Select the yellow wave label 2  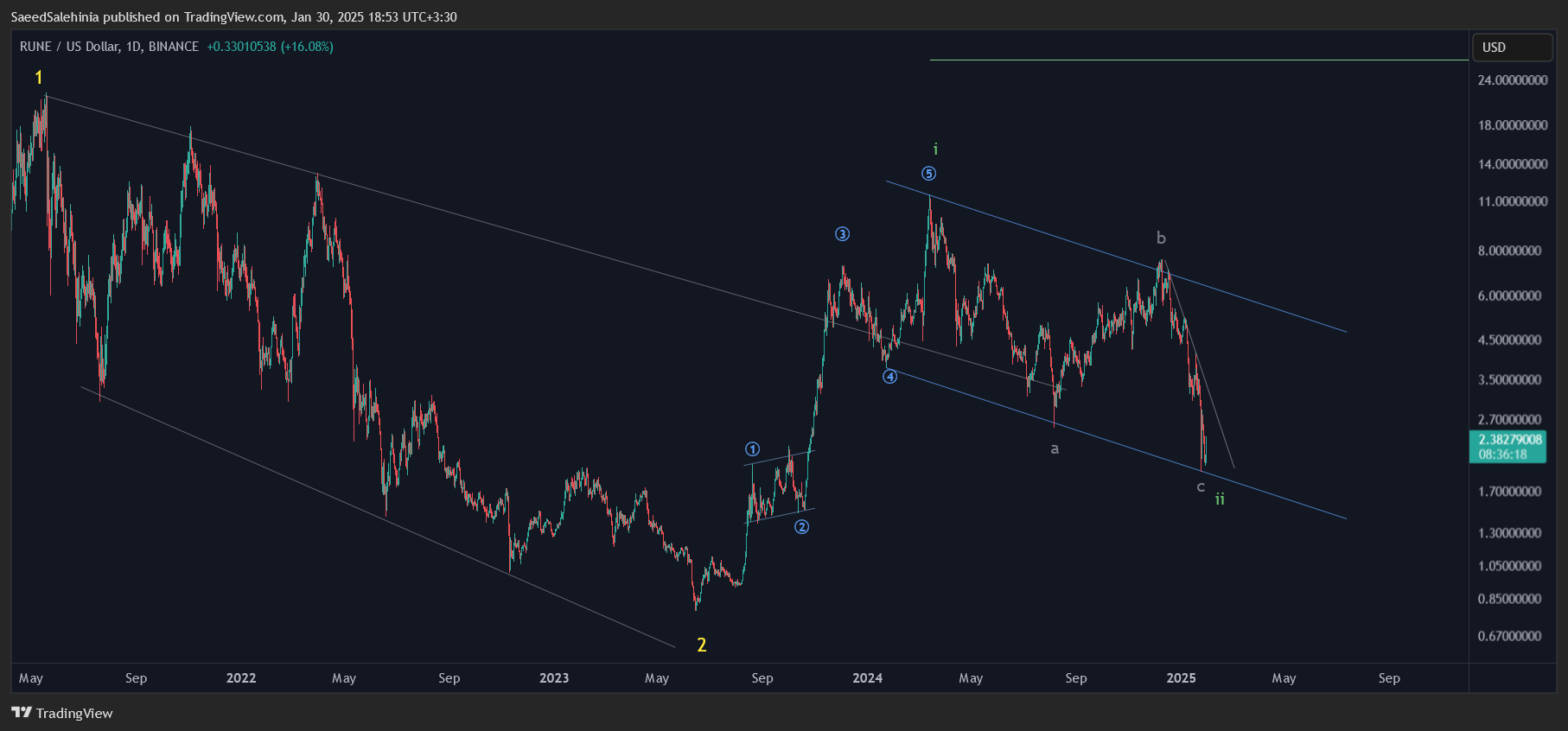pyautogui.click(x=702, y=645)
